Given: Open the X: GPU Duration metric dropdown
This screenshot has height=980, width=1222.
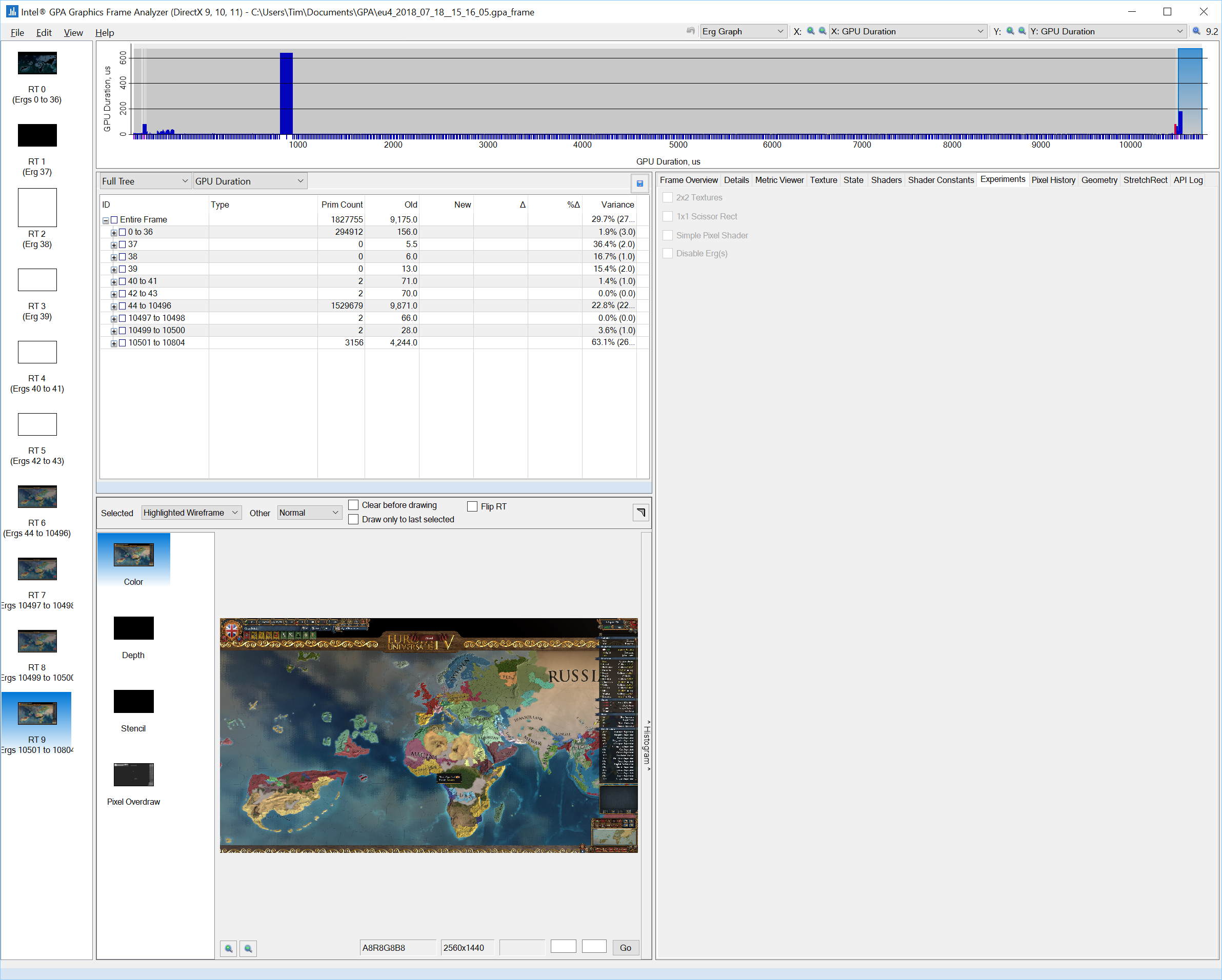Looking at the screenshot, I should [908, 31].
